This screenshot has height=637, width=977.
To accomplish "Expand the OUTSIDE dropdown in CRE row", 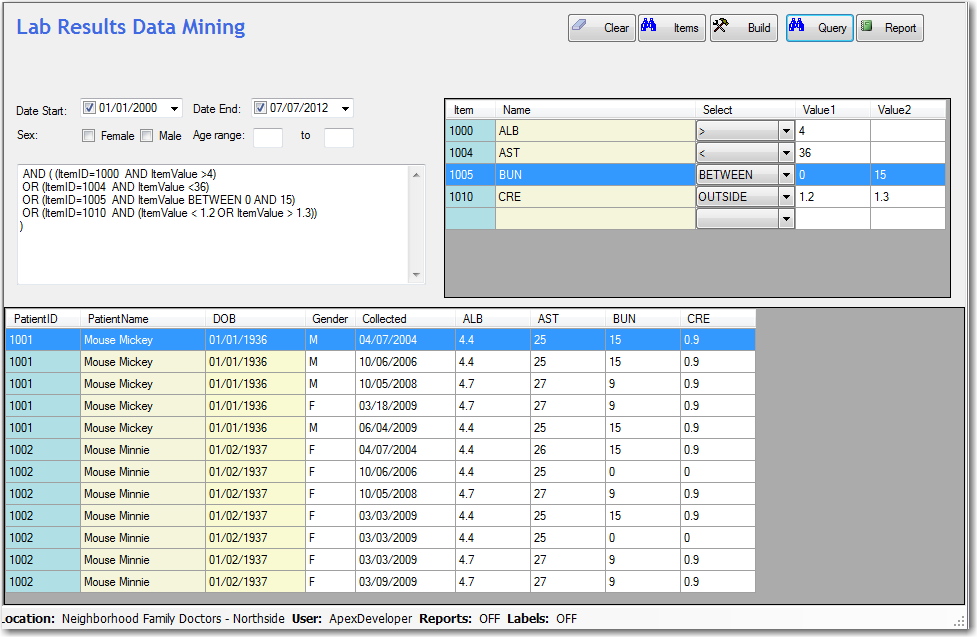I will click(x=786, y=197).
